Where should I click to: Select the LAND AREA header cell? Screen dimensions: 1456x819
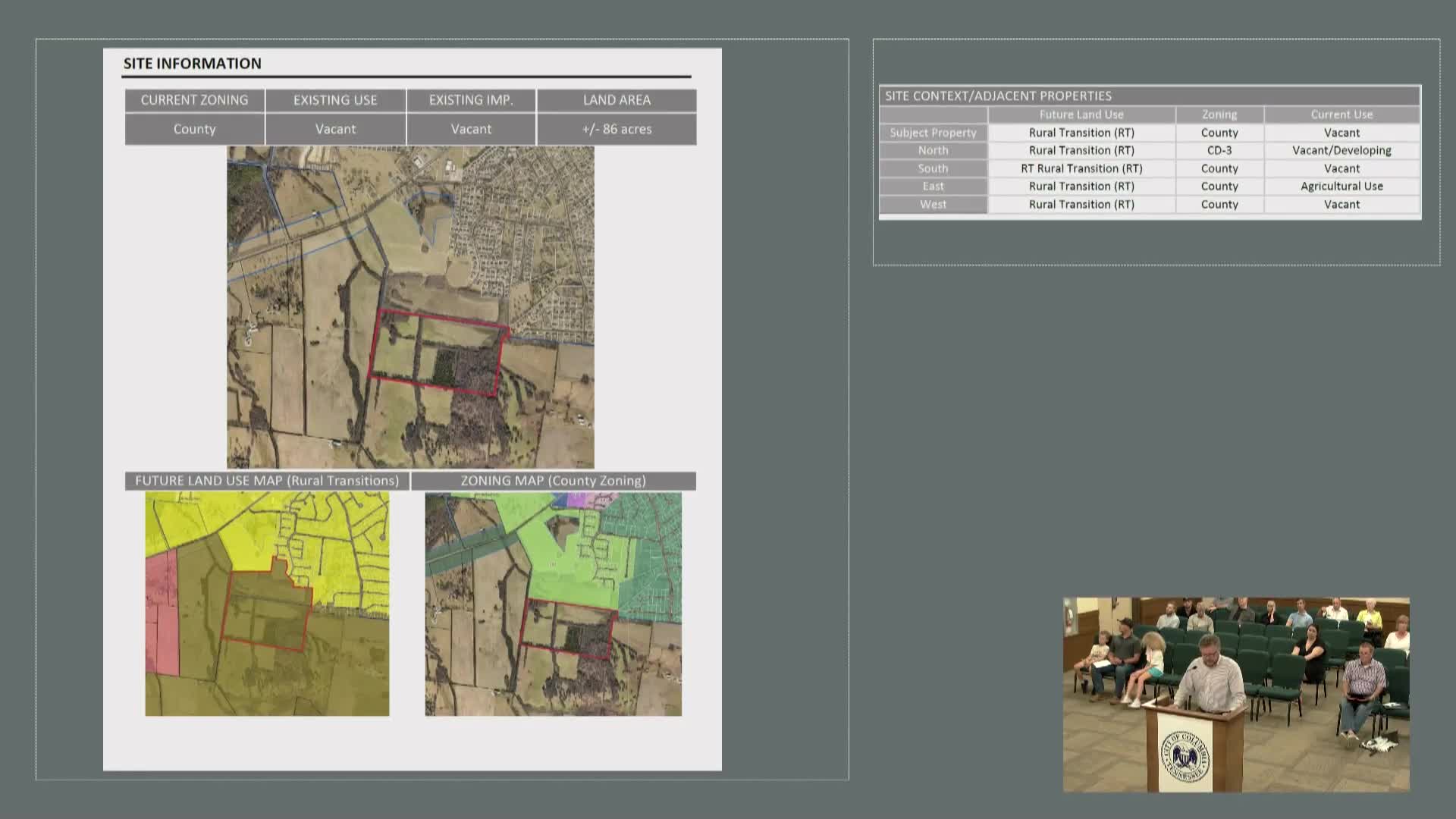tap(617, 100)
